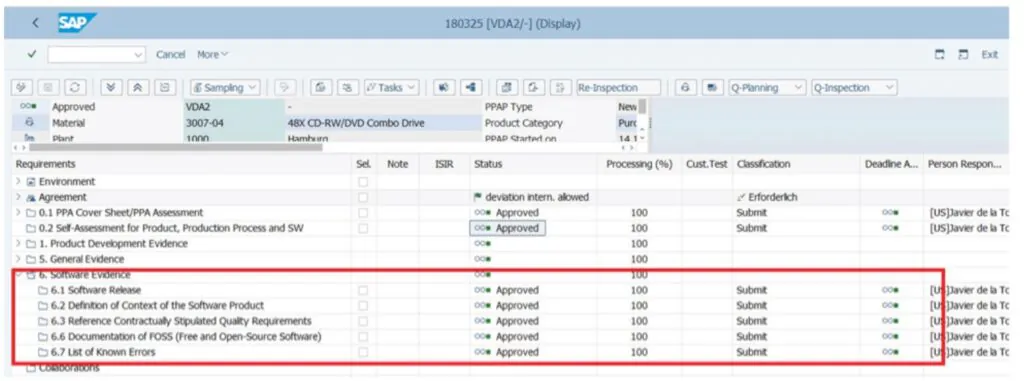Expand the Environment tree node
Image resolution: width=1024 pixels, height=381 pixels.
[x=18, y=182]
